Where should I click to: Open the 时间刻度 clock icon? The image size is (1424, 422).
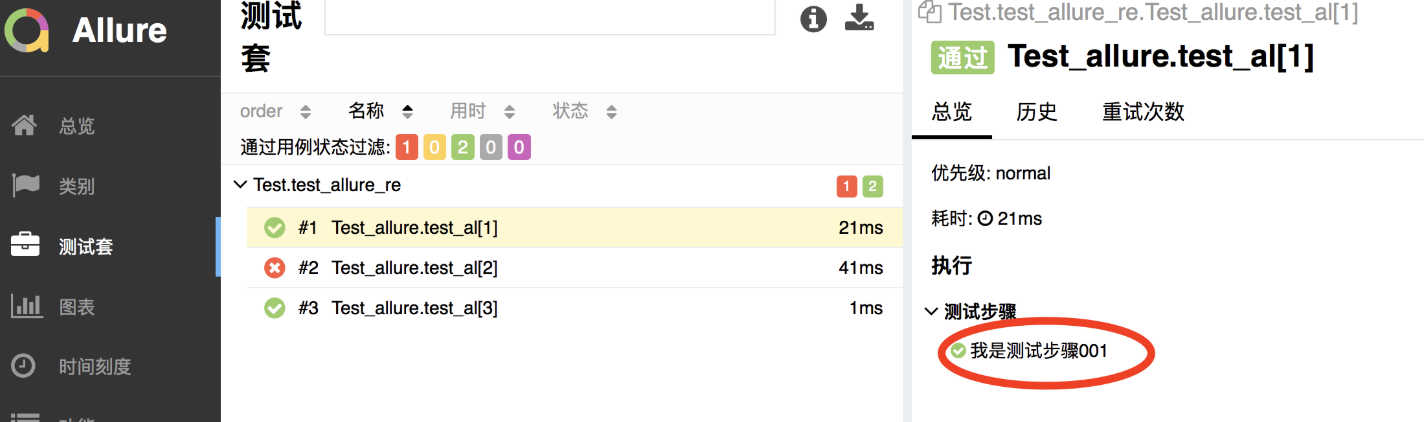tap(25, 366)
